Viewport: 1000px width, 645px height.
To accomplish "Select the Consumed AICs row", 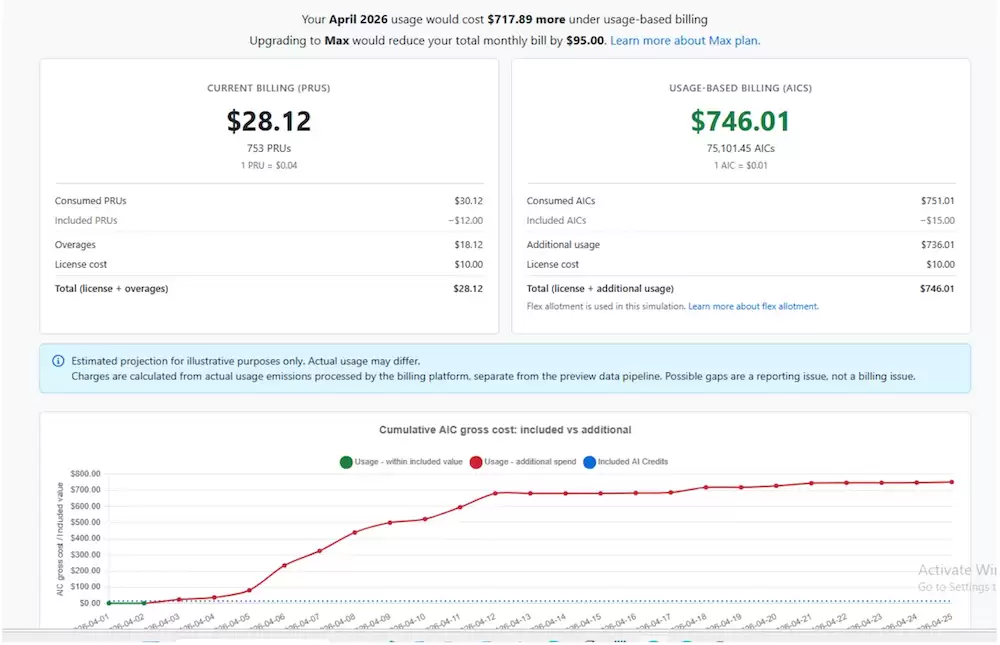I will coord(740,201).
